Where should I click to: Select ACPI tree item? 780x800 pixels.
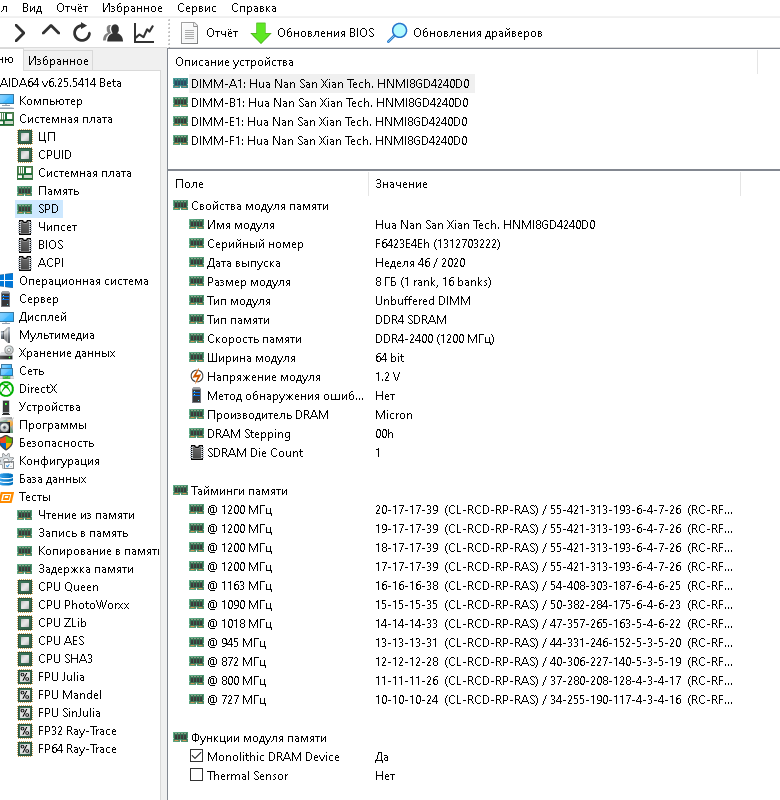coord(51,263)
